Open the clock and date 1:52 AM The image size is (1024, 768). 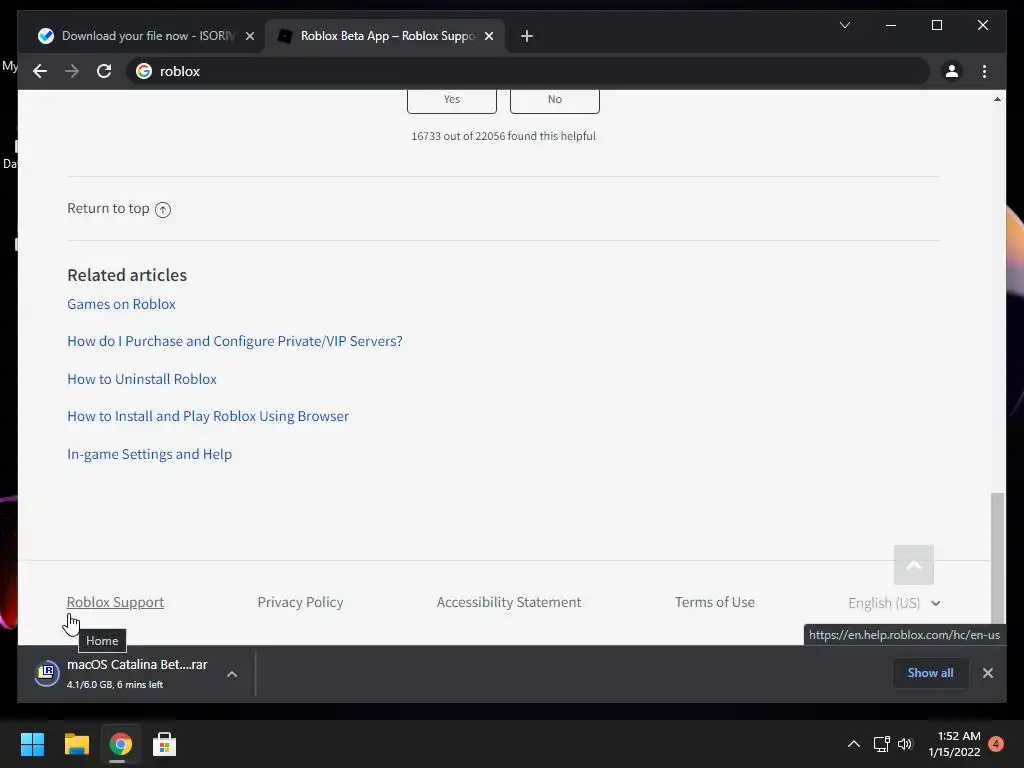tap(954, 744)
